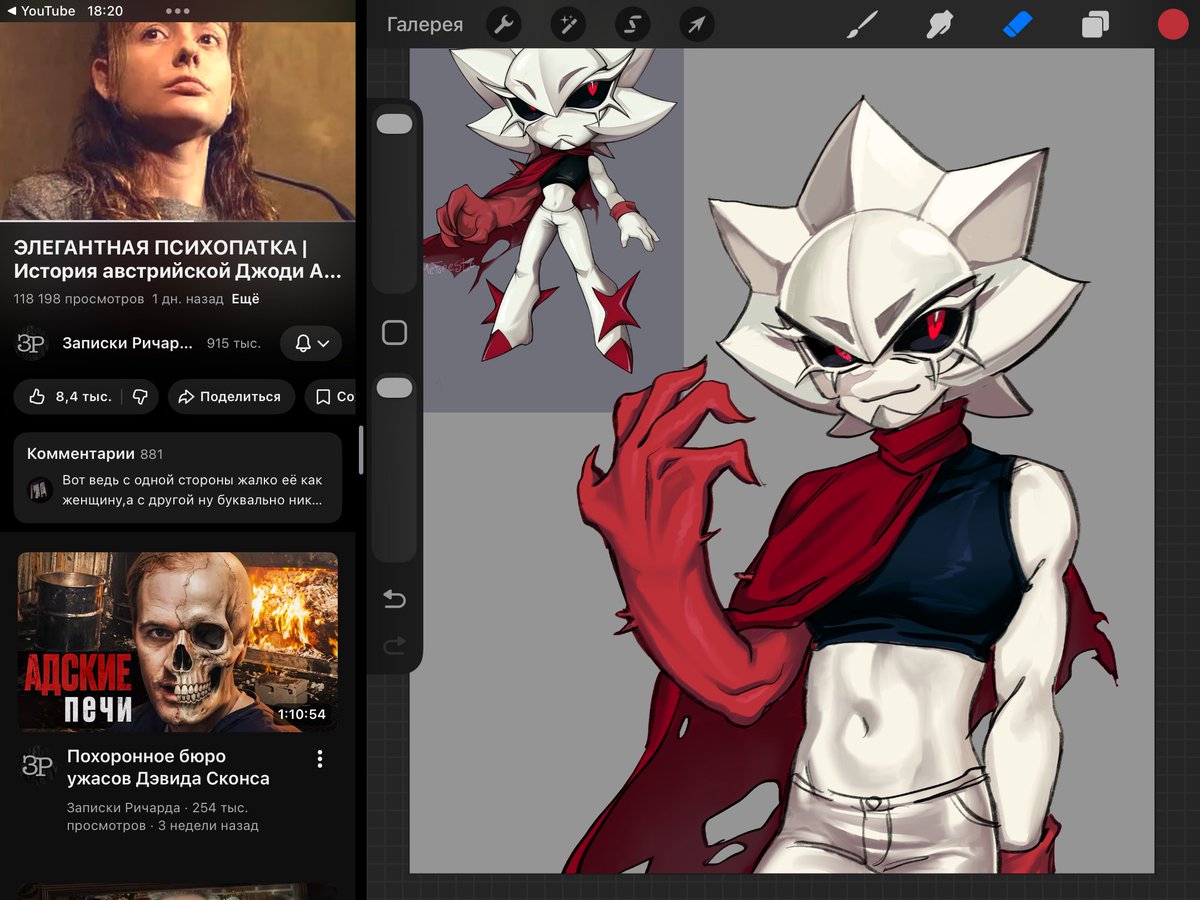Open the three-dot menu of Похоронное бюро video
This screenshot has width=1200, height=900.
point(320,759)
